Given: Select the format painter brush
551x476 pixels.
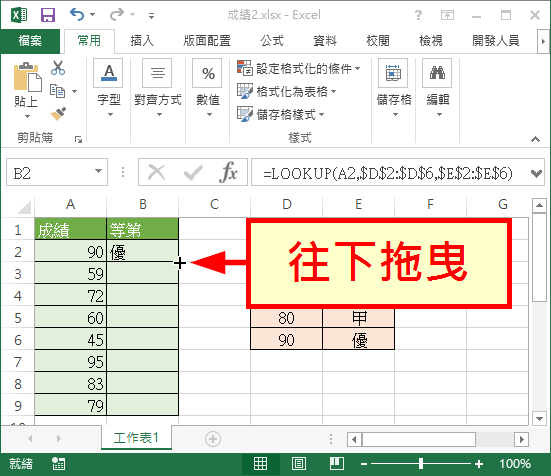Looking at the screenshot, I should (x=58, y=114).
